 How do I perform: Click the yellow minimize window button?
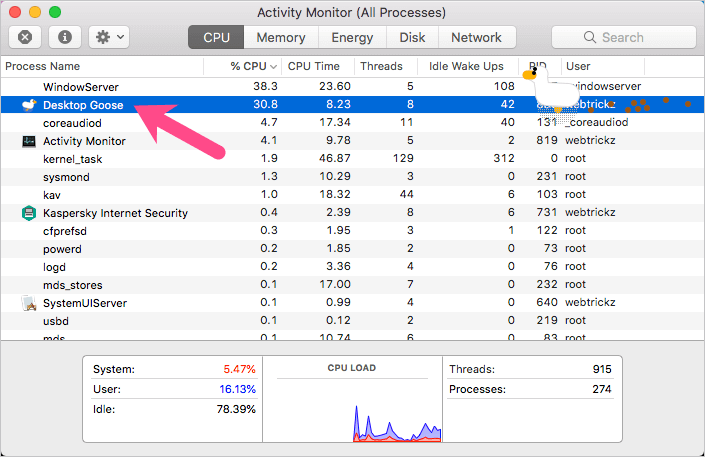35,12
